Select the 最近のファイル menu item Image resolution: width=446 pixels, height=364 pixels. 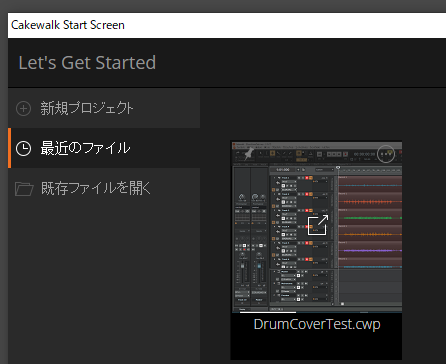(x=104, y=148)
